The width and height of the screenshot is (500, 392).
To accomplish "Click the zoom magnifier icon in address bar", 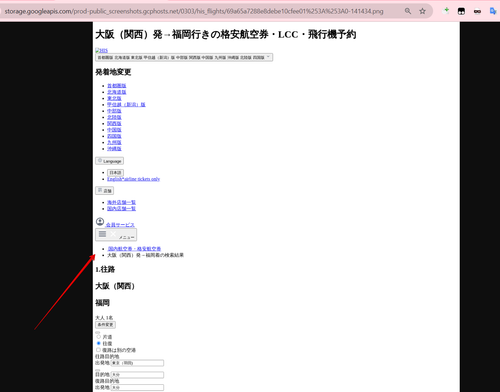I will coord(408,11).
